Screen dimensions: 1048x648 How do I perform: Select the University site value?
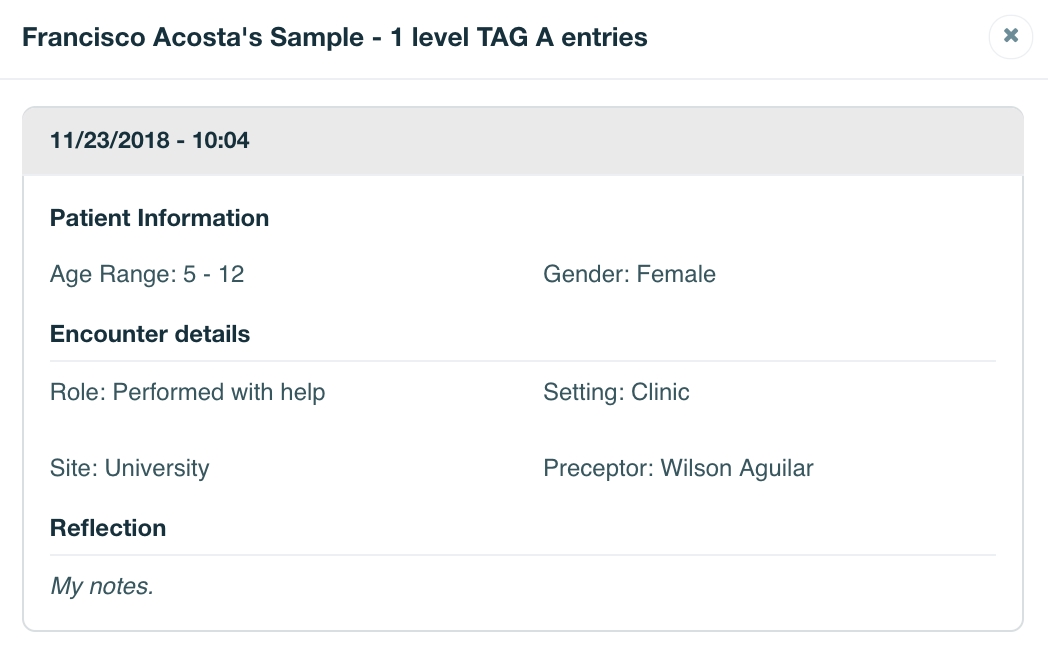(157, 468)
